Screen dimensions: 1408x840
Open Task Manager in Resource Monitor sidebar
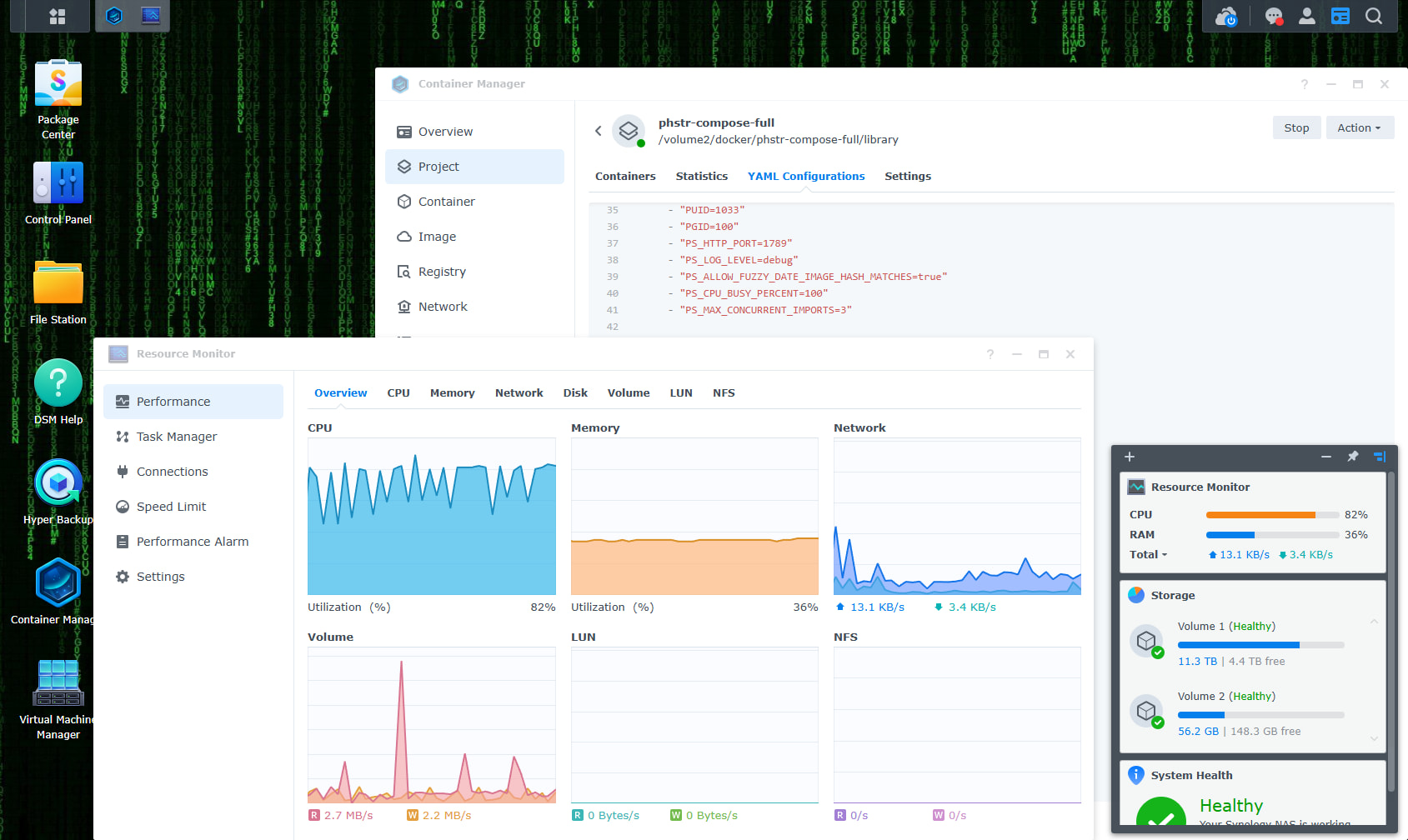(x=177, y=437)
